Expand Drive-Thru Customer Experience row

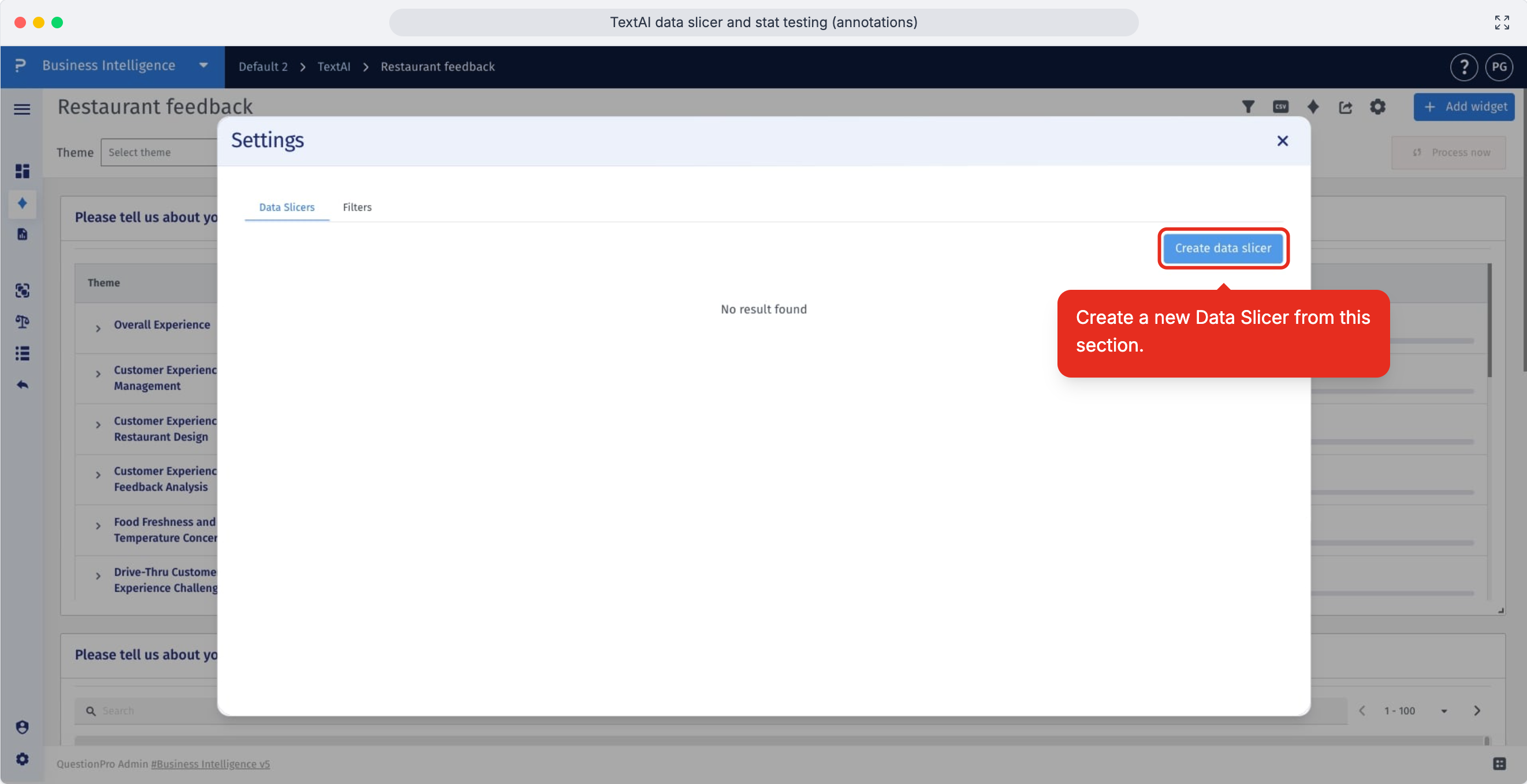pyautogui.click(x=98, y=576)
